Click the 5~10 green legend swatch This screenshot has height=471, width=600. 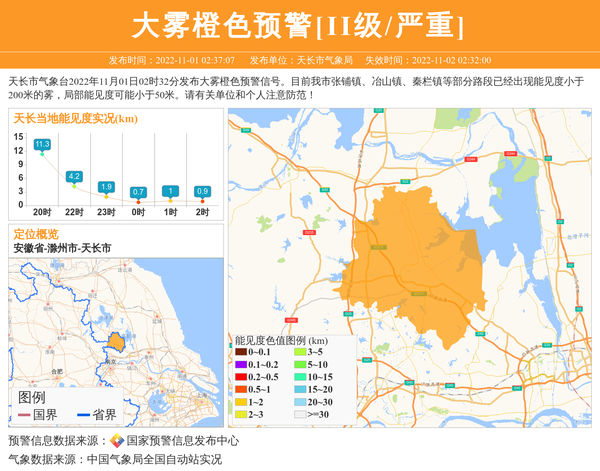click(x=300, y=365)
